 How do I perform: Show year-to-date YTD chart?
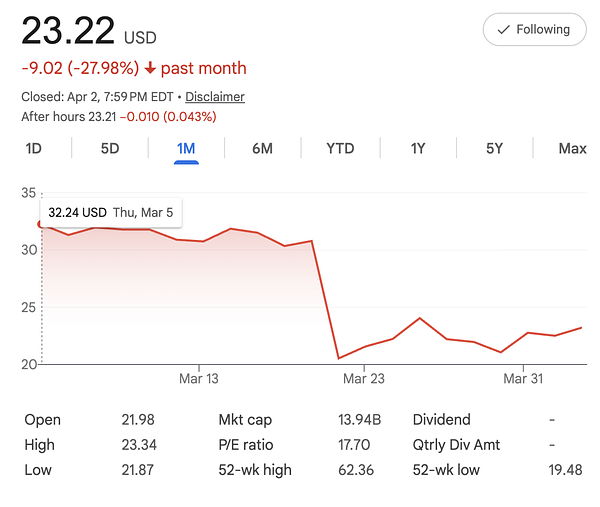(340, 148)
